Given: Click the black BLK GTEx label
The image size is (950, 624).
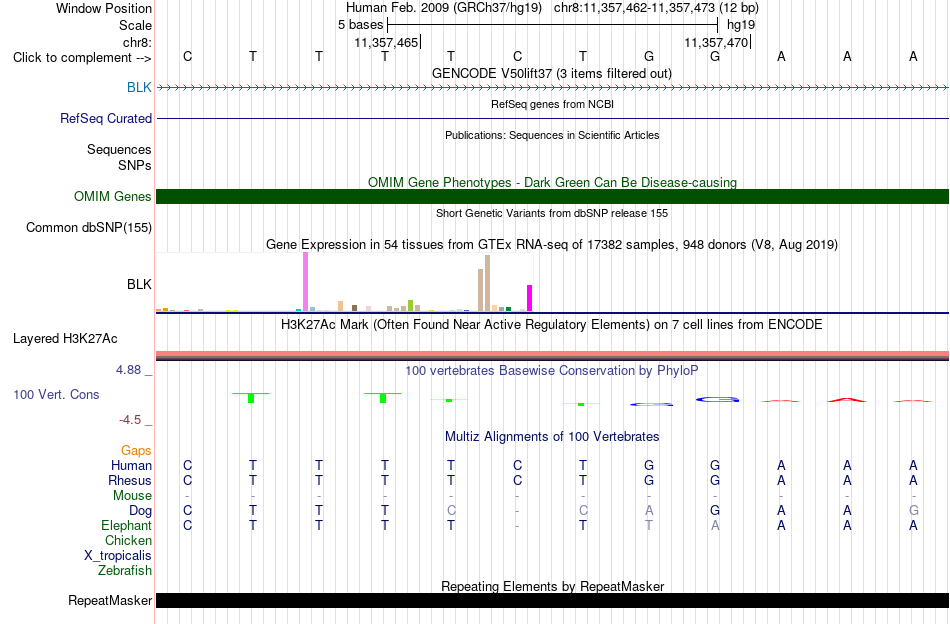Looking at the screenshot, I should (139, 284).
